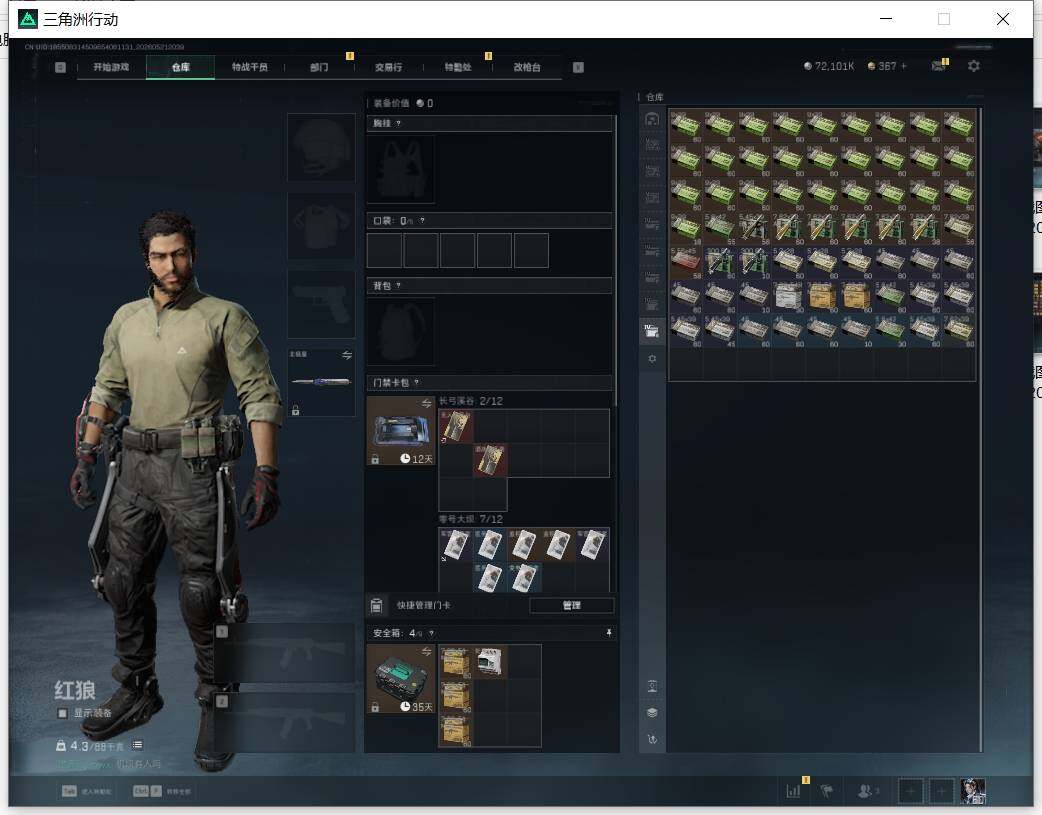Click the 管理 button

pos(572,605)
